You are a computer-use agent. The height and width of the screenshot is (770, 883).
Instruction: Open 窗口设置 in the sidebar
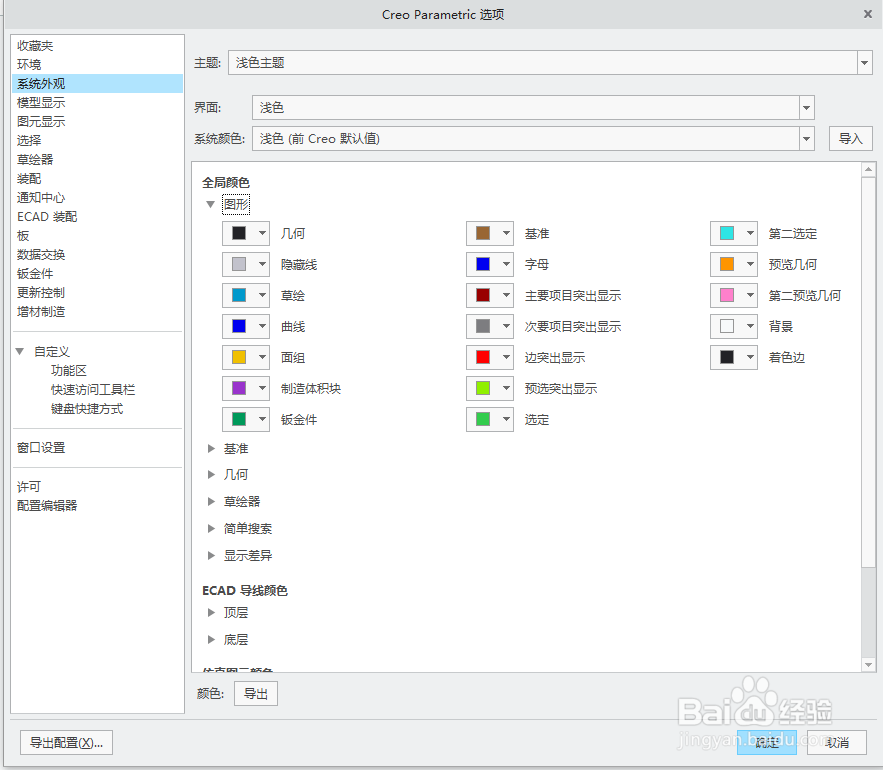[x=41, y=448]
